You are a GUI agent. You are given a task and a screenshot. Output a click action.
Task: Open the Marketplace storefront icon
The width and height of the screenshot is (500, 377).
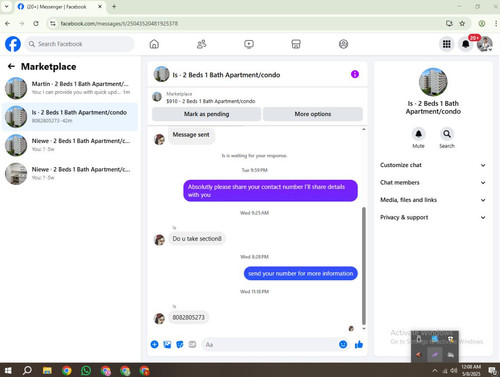point(296,44)
